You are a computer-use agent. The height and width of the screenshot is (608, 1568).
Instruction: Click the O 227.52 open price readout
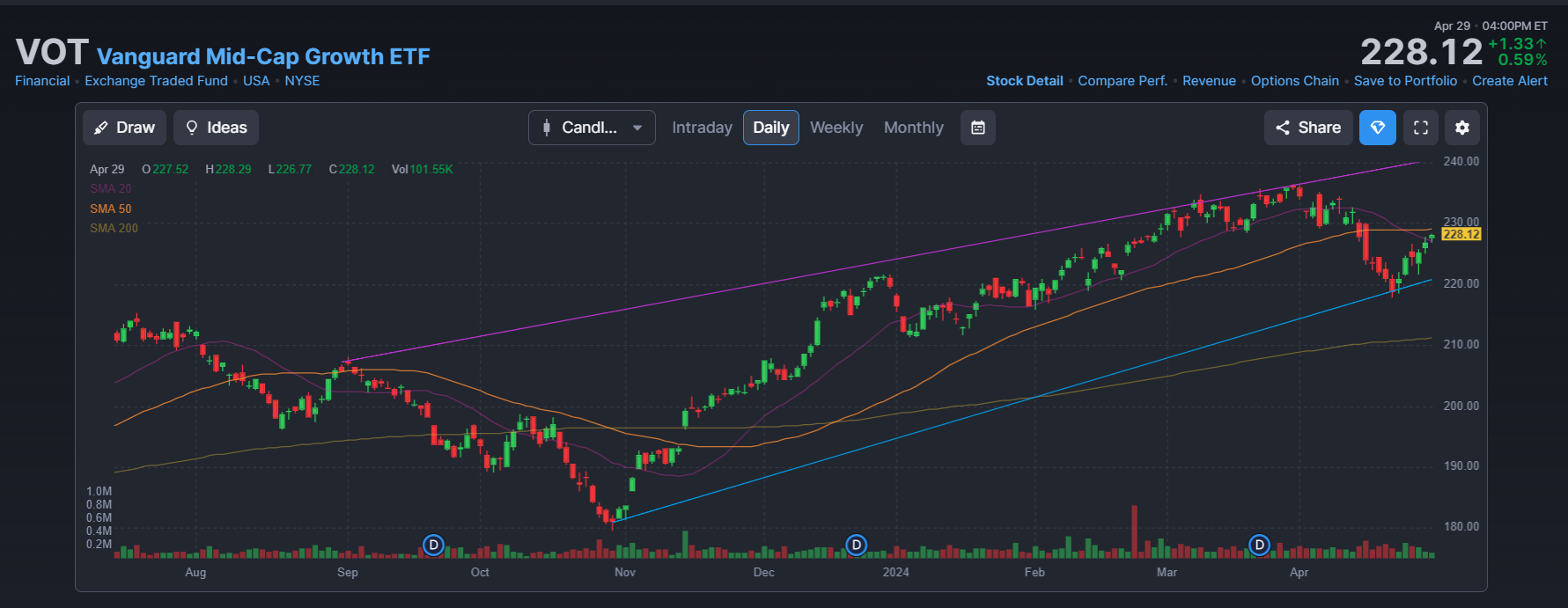point(166,169)
